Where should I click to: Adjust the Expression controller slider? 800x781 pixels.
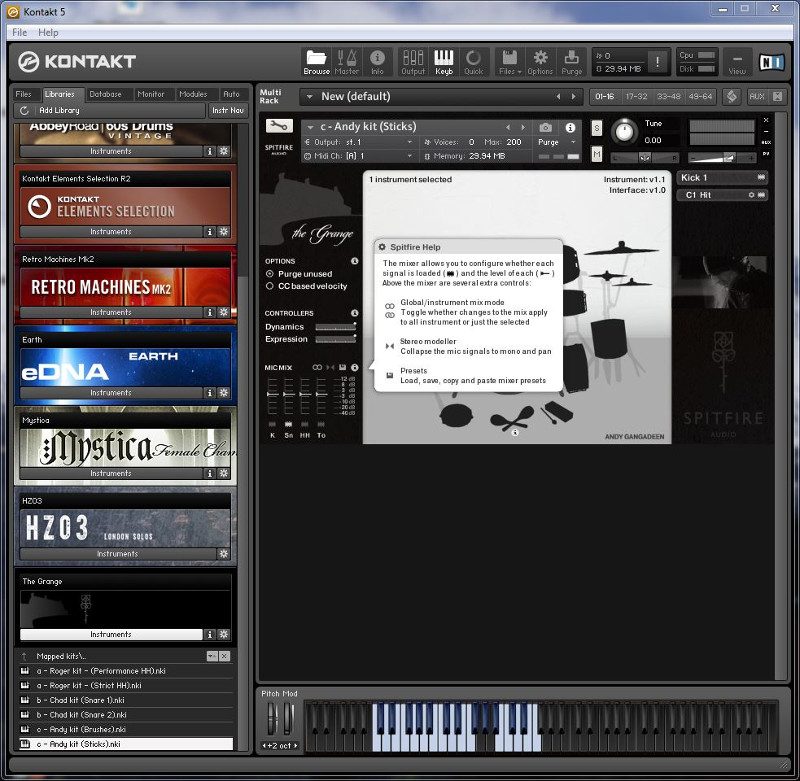335,339
